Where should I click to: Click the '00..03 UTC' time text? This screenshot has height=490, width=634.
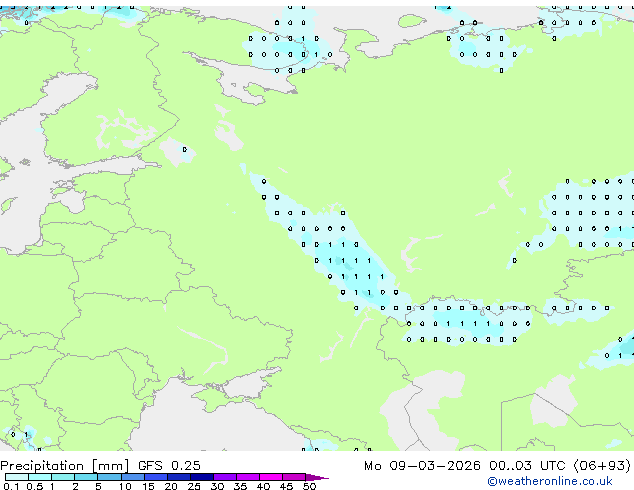(x=527, y=466)
